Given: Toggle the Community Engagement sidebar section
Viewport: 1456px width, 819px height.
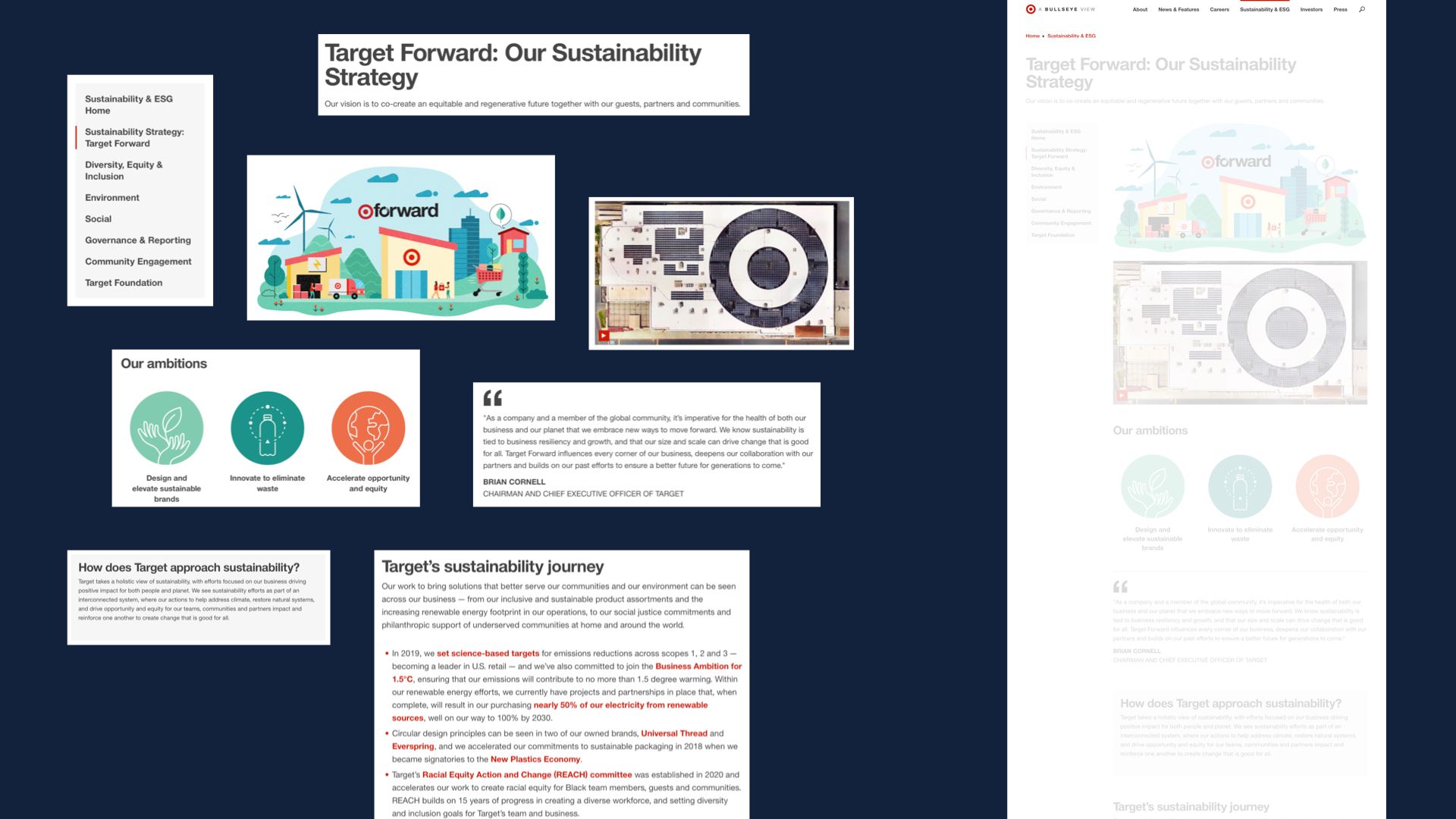Looking at the screenshot, I should pos(138,261).
